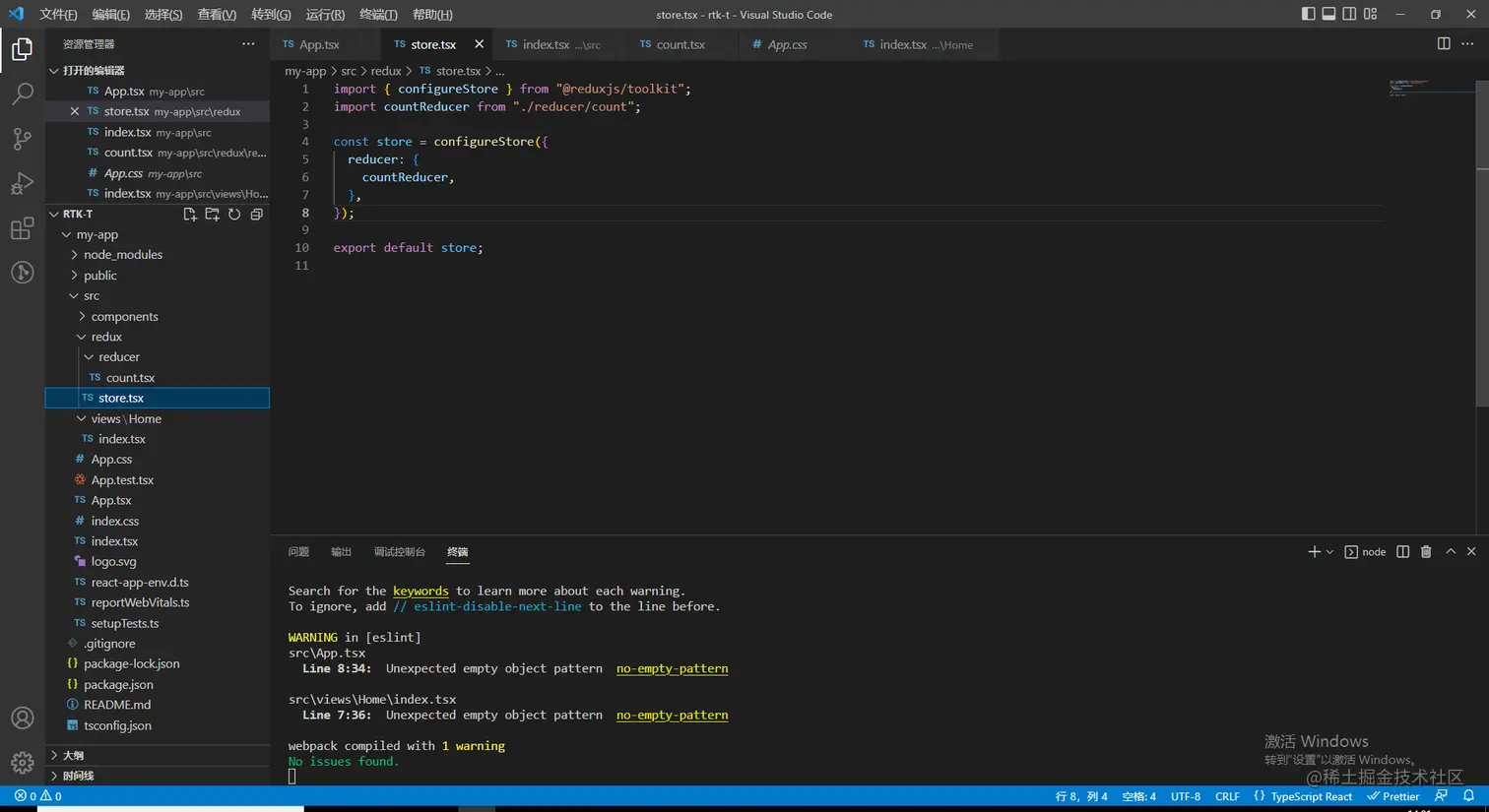Open the Explorer view in activity bar
Image resolution: width=1489 pixels, height=812 pixels.
coord(22,48)
